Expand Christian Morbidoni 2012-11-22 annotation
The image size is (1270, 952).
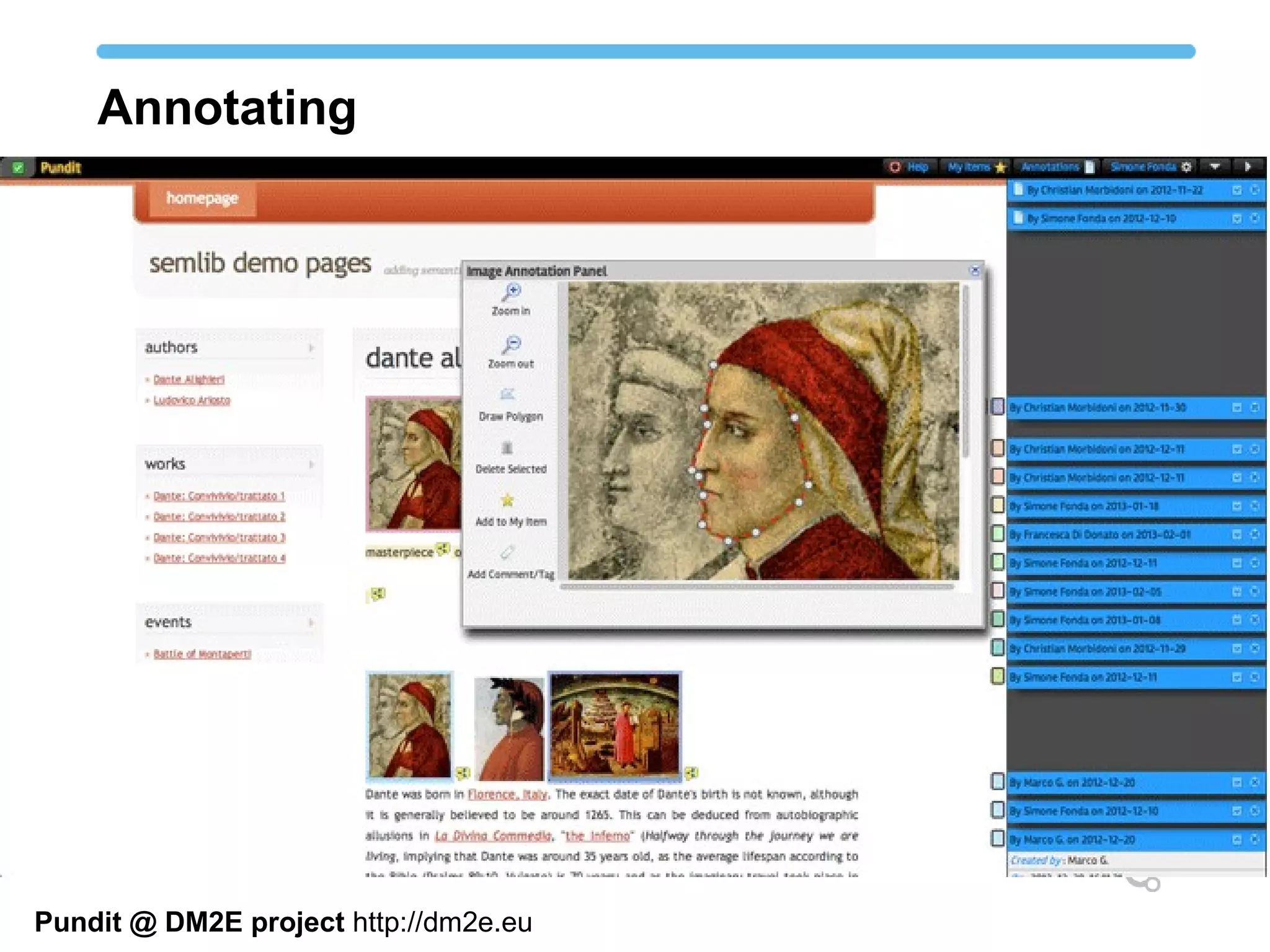pos(1237,190)
